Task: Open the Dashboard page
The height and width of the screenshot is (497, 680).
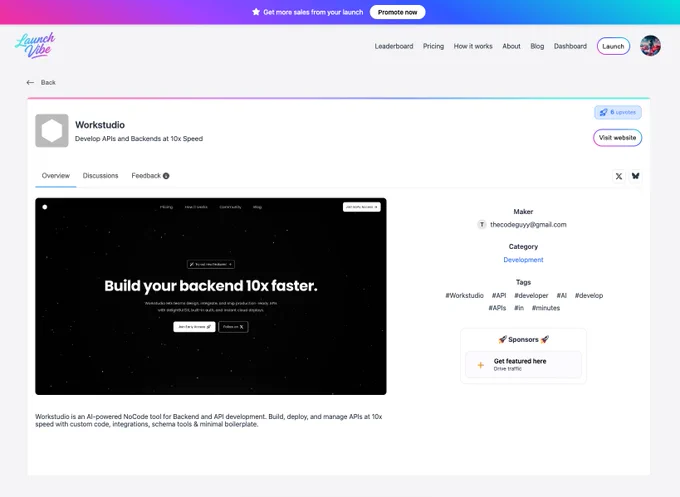Action: coord(570,46)
